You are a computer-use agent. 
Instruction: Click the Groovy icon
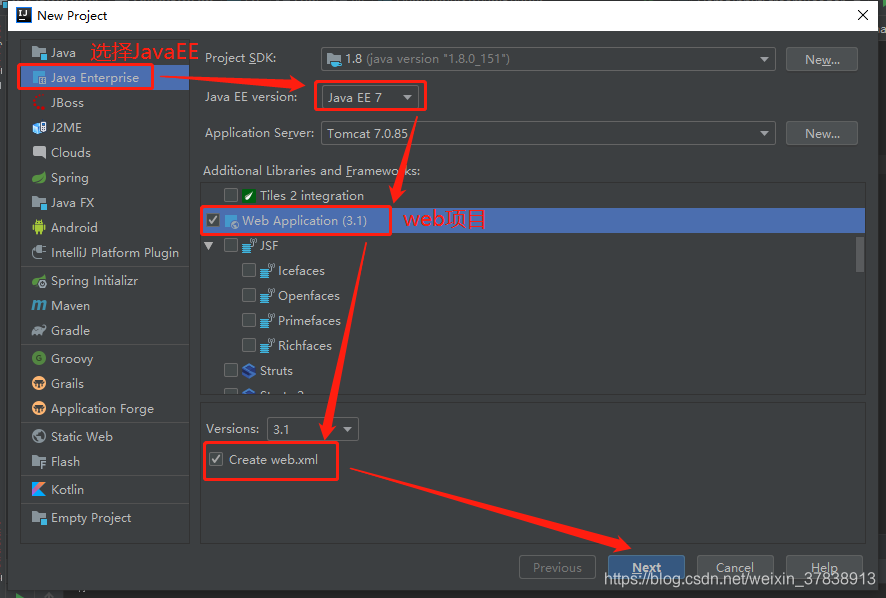point(39,358)
